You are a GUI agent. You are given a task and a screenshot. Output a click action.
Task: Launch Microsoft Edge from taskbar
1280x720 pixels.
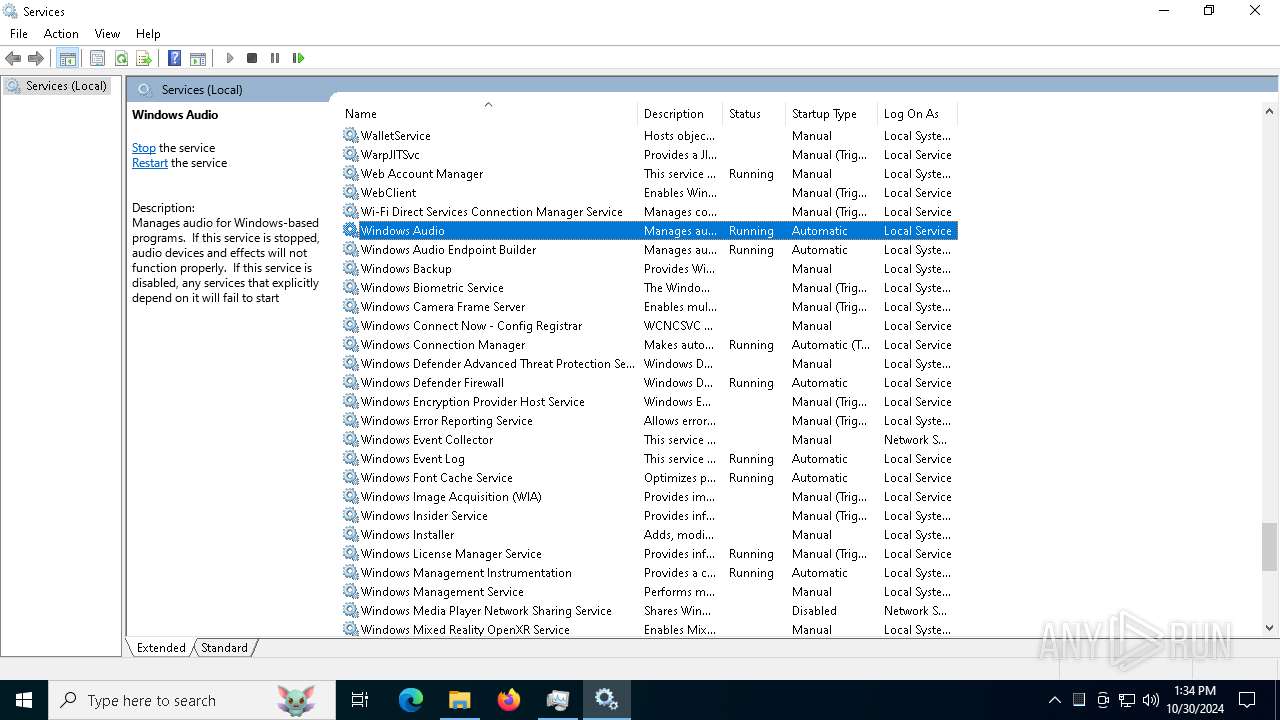[x=411, y=700]
